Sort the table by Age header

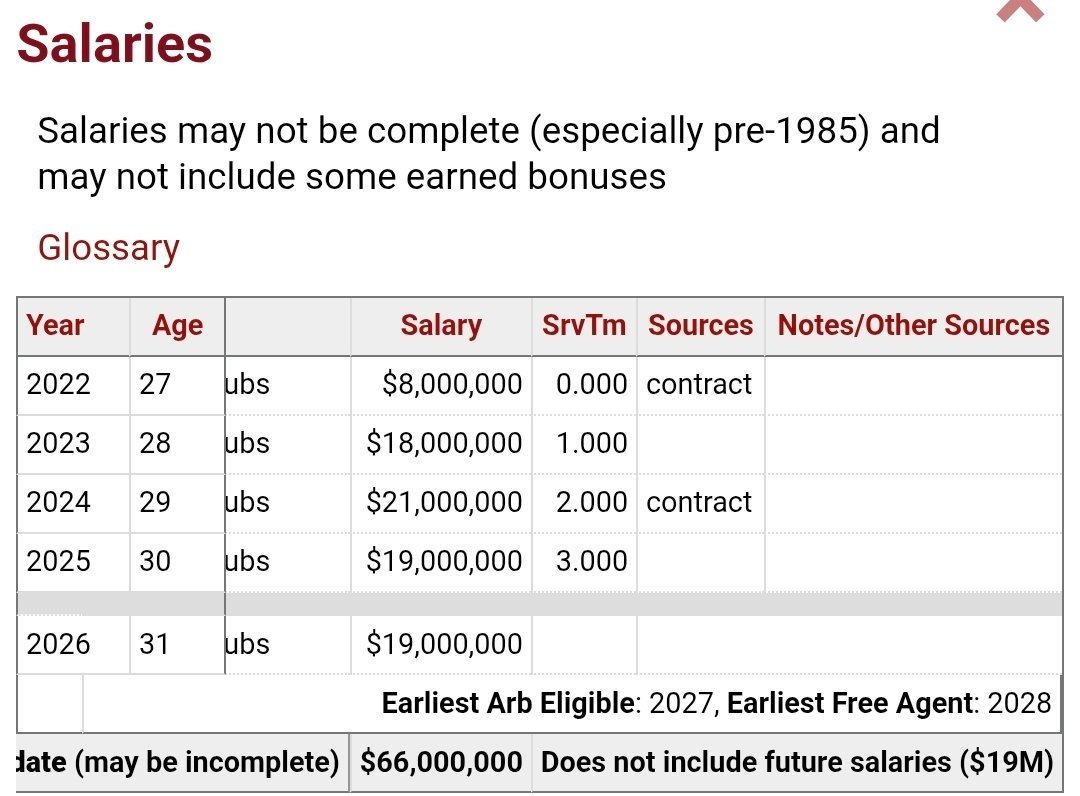point(177,325)
